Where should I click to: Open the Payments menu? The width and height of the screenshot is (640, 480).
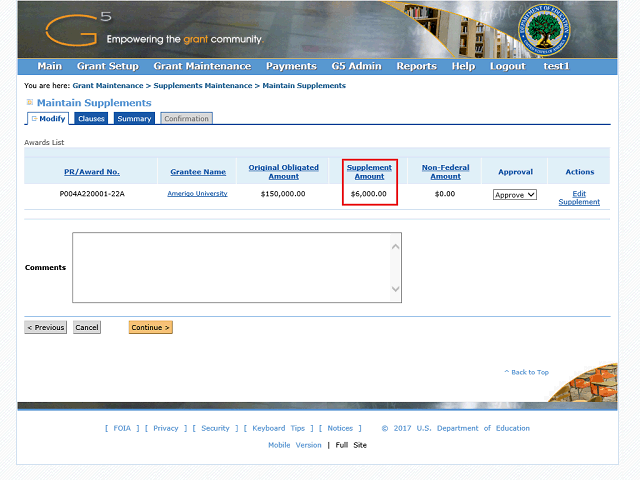click(x=291, y=66)
